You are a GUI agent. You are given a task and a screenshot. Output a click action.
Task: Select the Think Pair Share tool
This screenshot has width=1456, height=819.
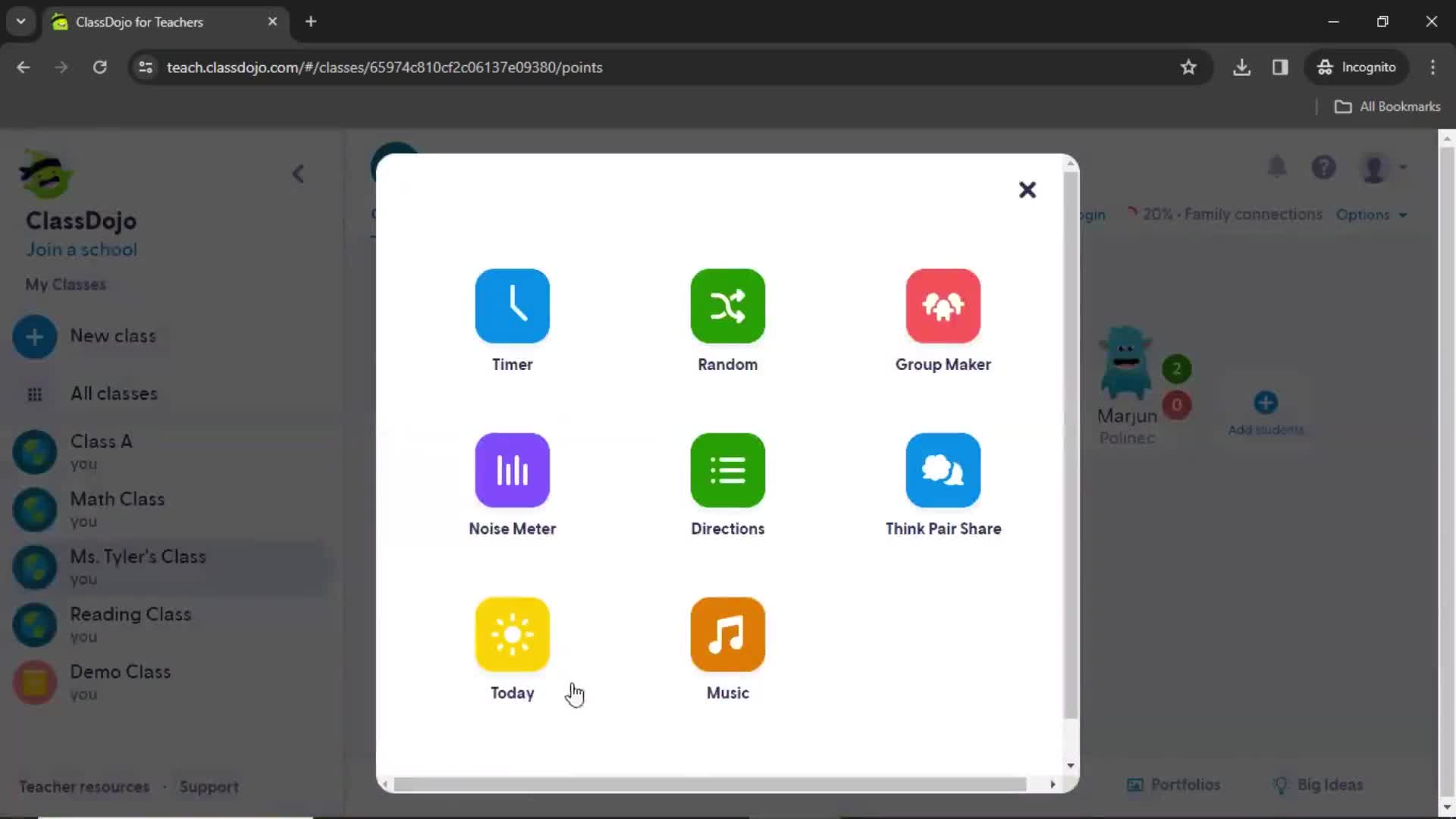[944, 484]
